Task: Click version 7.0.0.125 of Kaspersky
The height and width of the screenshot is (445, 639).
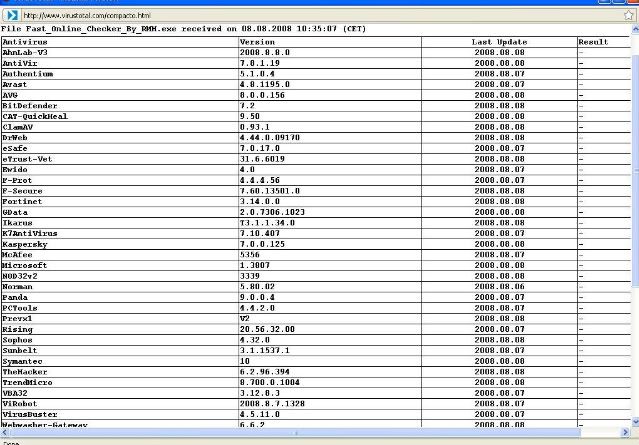Action: pyautogui.click(x=262, y=244)
